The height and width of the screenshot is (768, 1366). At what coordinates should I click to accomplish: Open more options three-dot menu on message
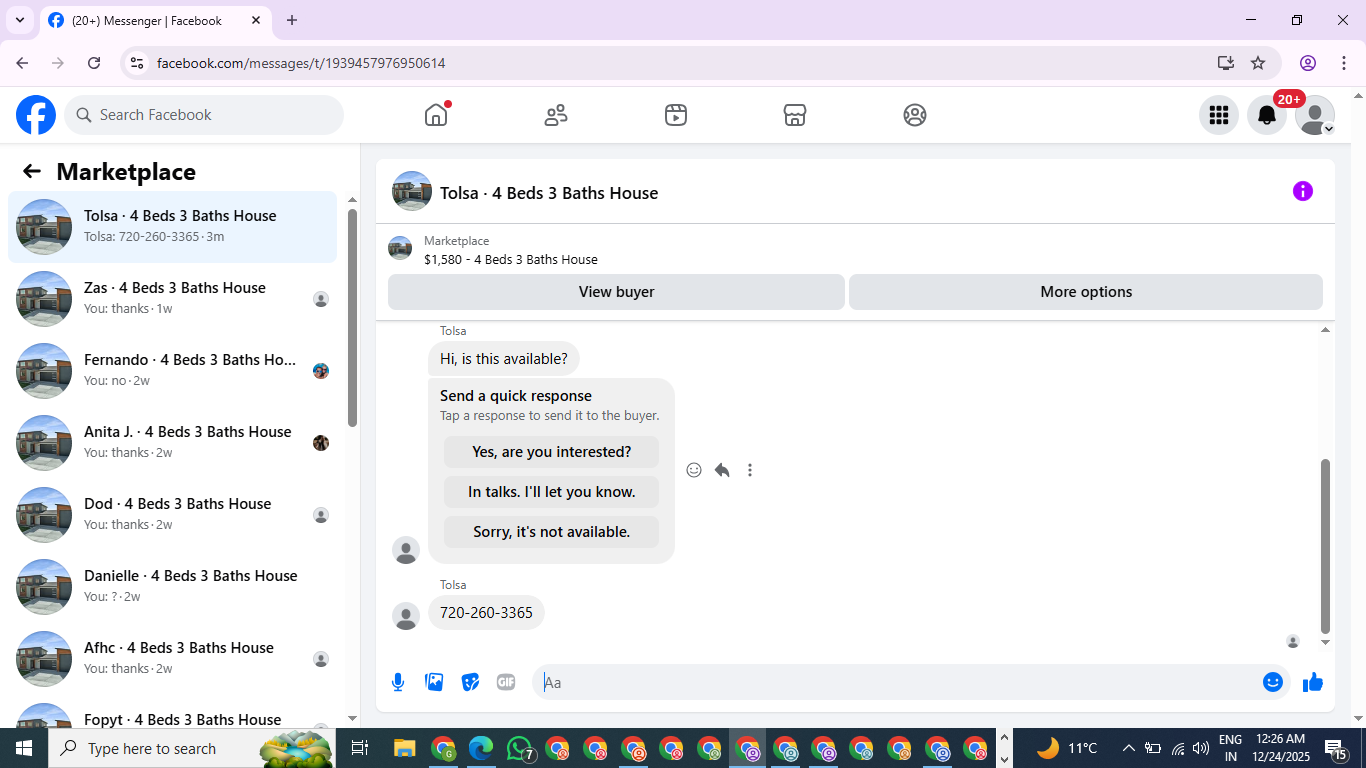(750, 470)
